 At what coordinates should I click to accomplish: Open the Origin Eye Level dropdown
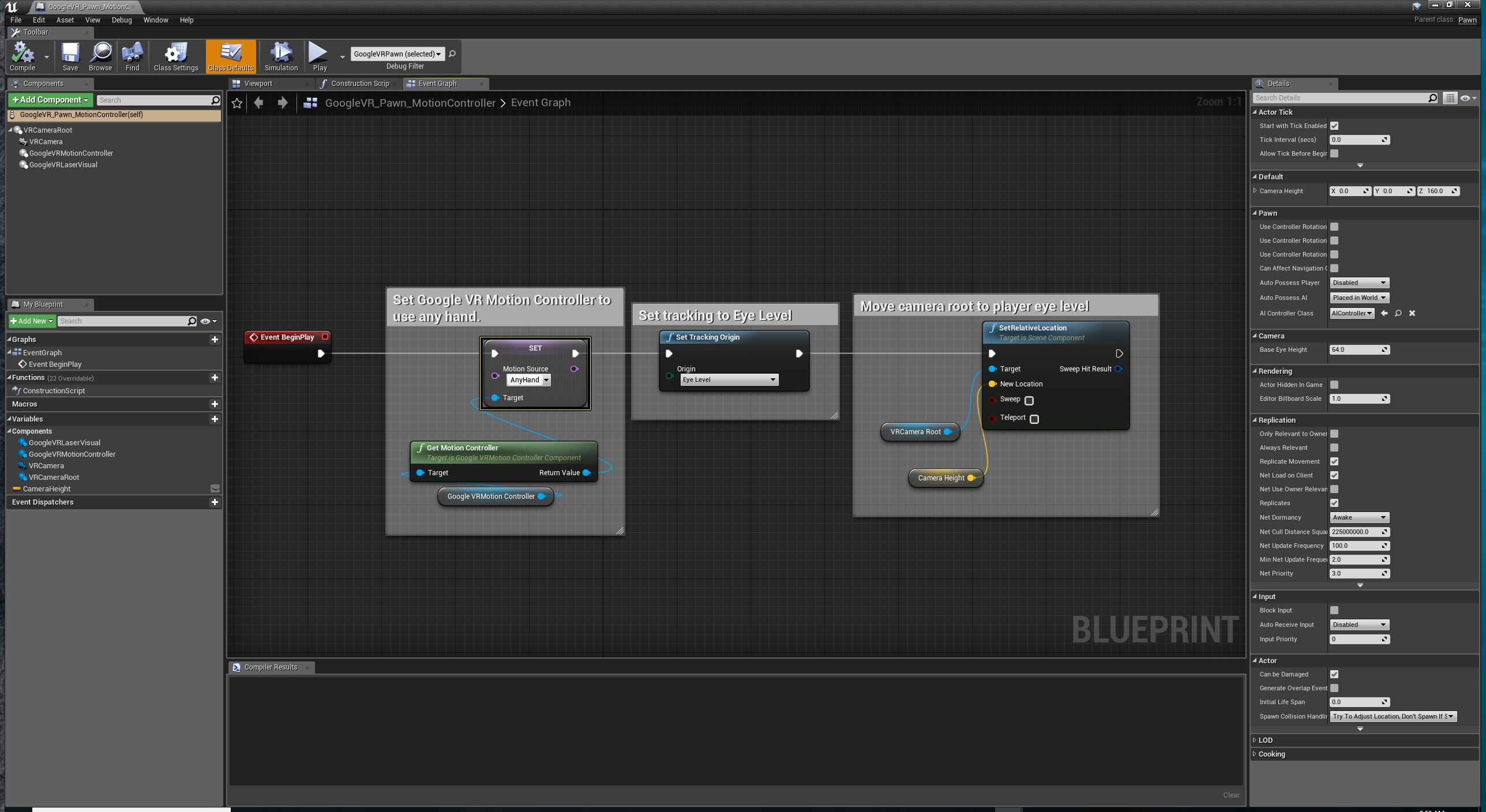point(729,379)
